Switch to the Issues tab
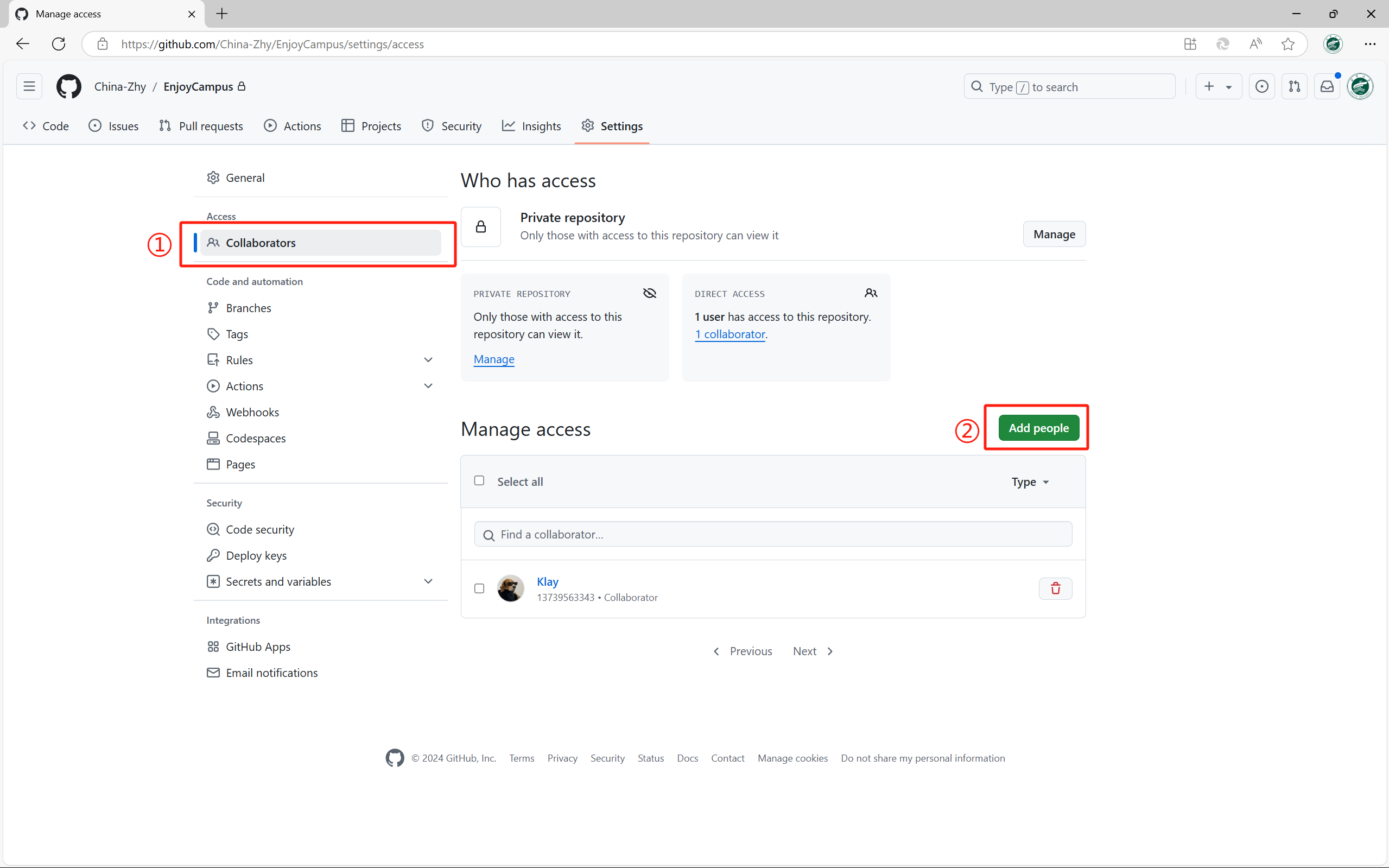 [113, 126]
